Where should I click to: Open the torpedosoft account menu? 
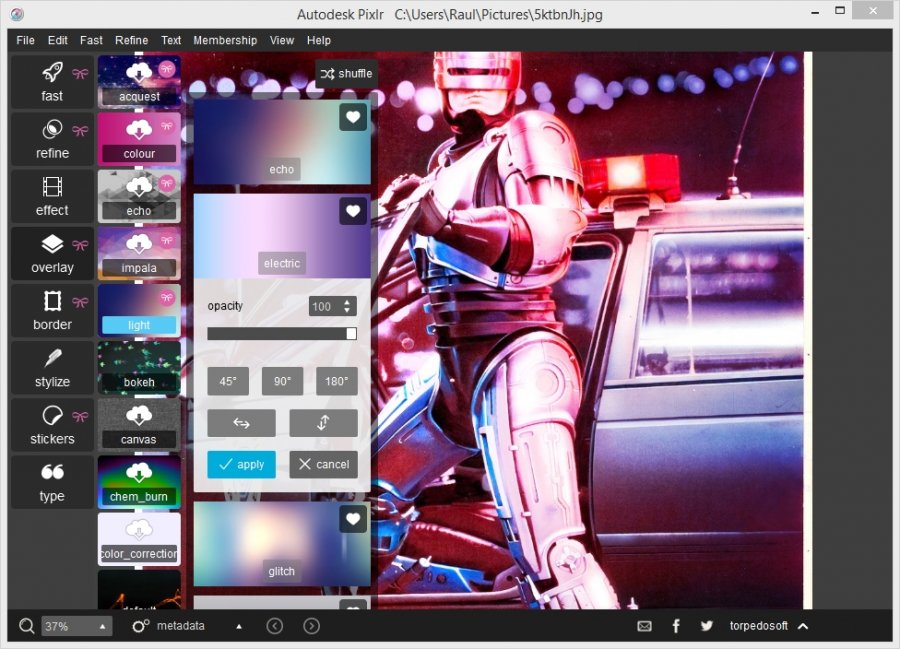pyautogui.click(x=763, y=626)
